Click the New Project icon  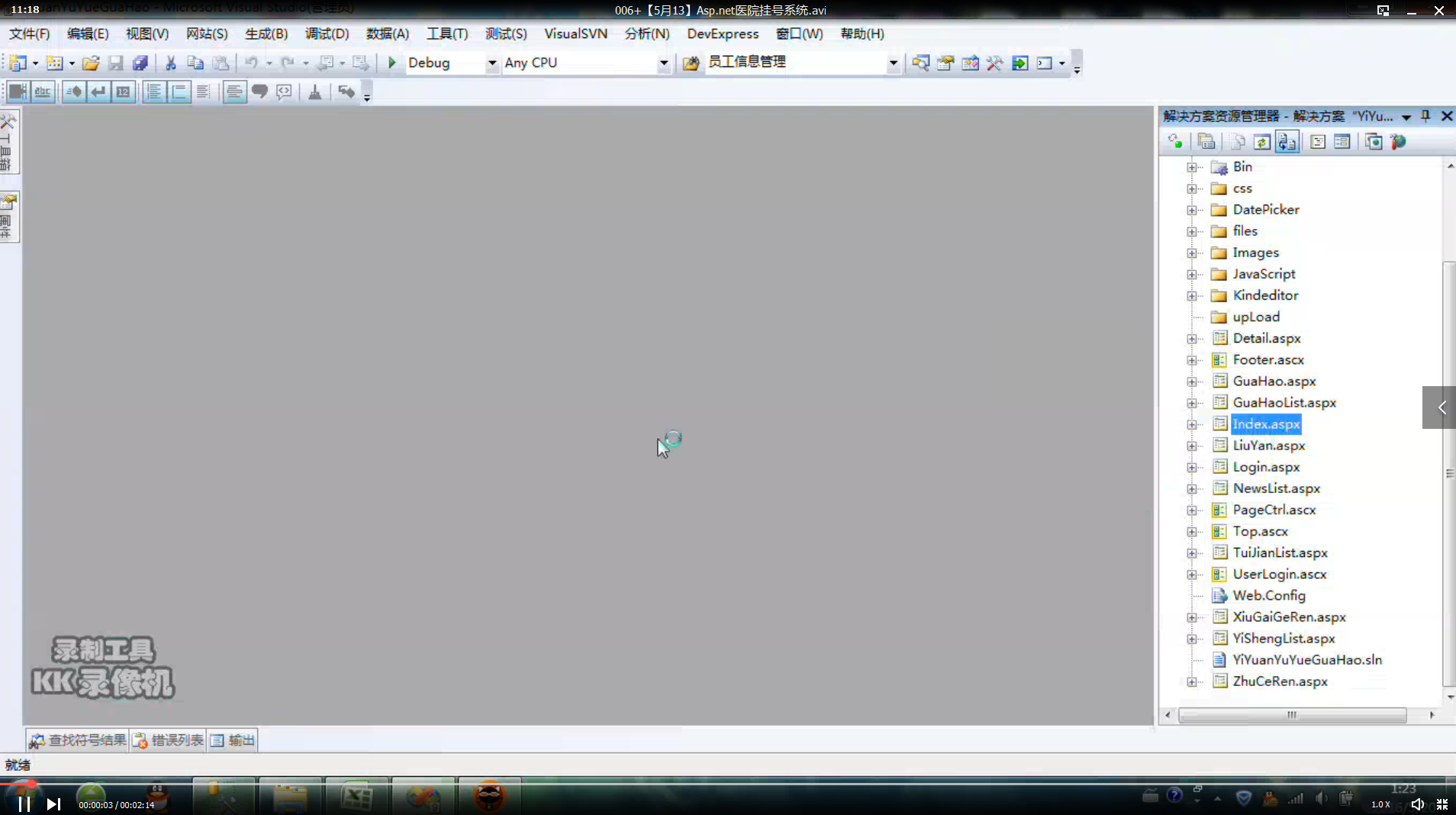(18, 63)
